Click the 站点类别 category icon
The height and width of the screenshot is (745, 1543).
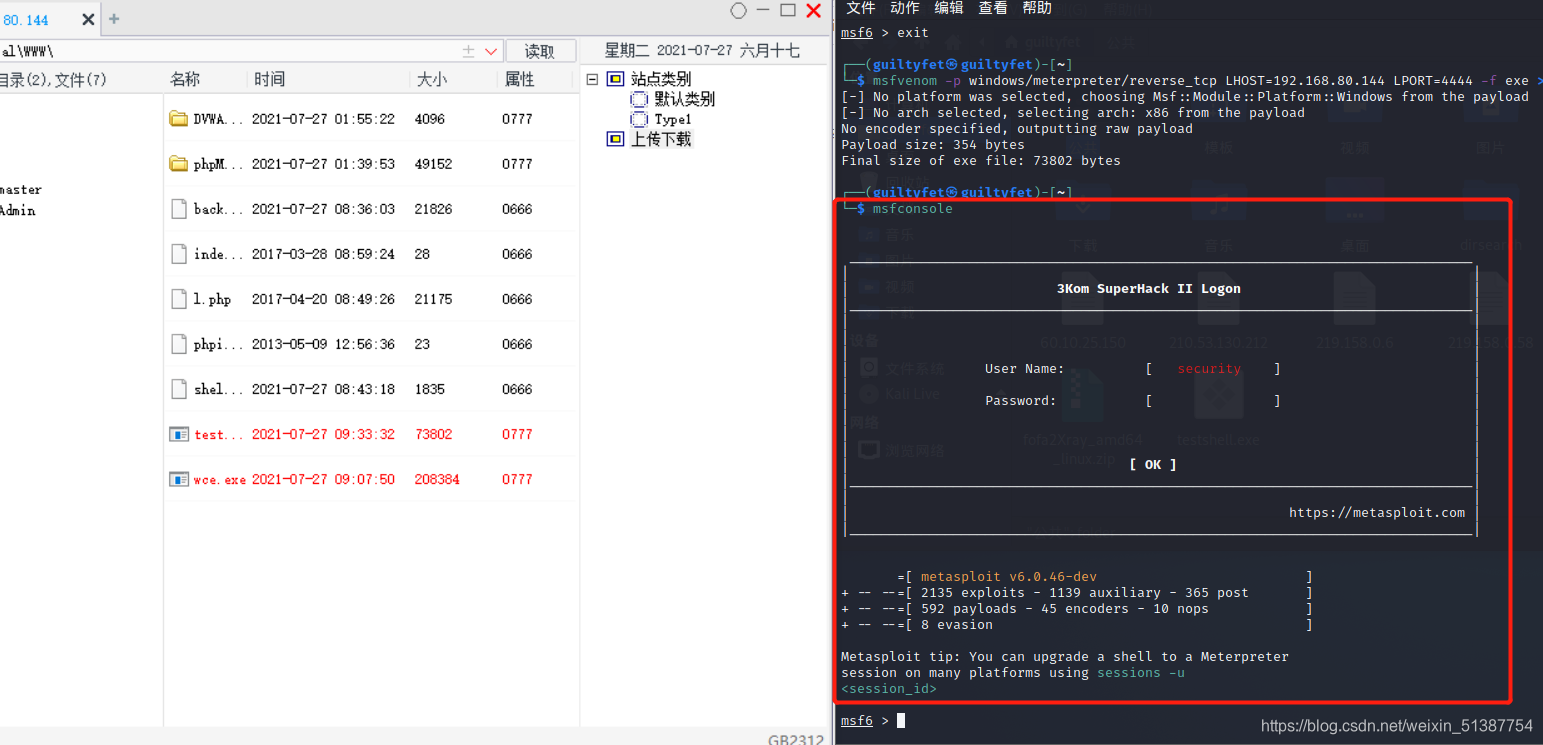pyautogui.click(x=615, y=79)
